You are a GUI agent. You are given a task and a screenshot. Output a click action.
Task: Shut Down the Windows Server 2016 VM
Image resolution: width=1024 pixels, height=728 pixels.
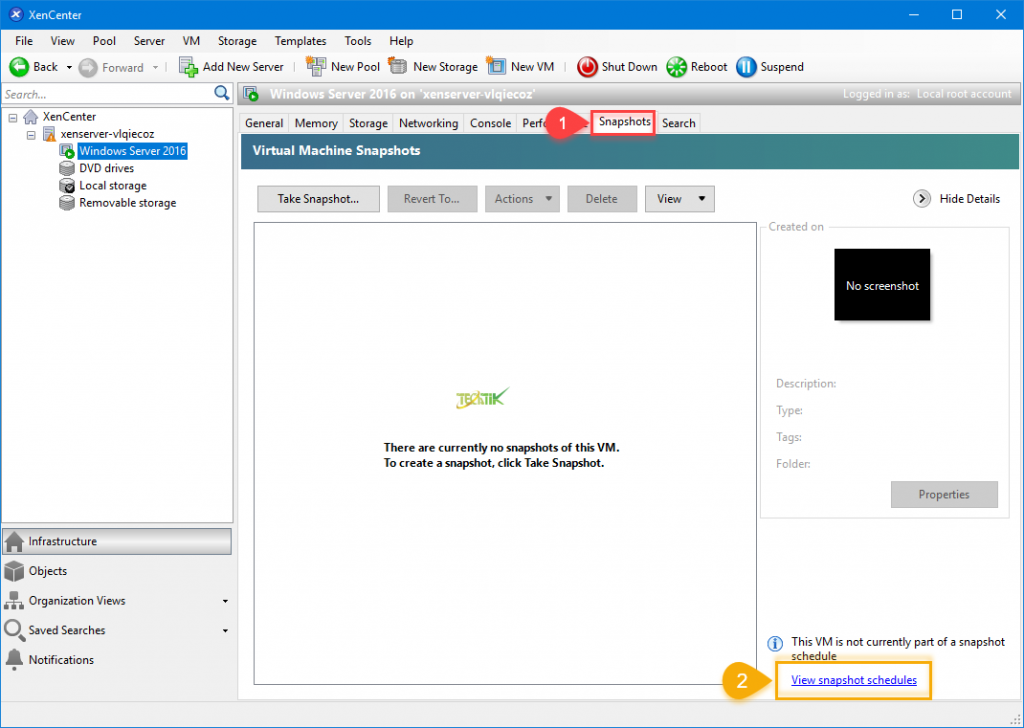click(x=616, y=66)
